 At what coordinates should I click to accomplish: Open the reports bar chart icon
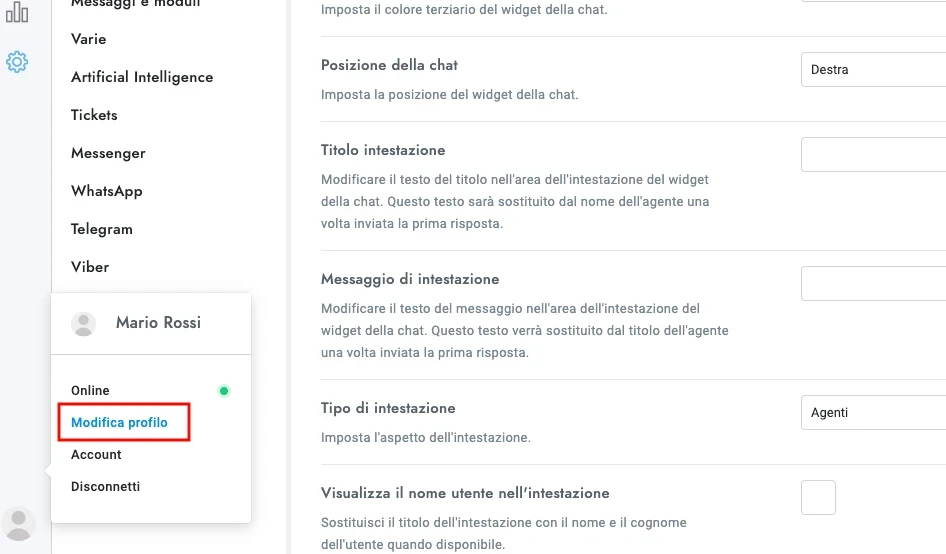tap(17, 12)
